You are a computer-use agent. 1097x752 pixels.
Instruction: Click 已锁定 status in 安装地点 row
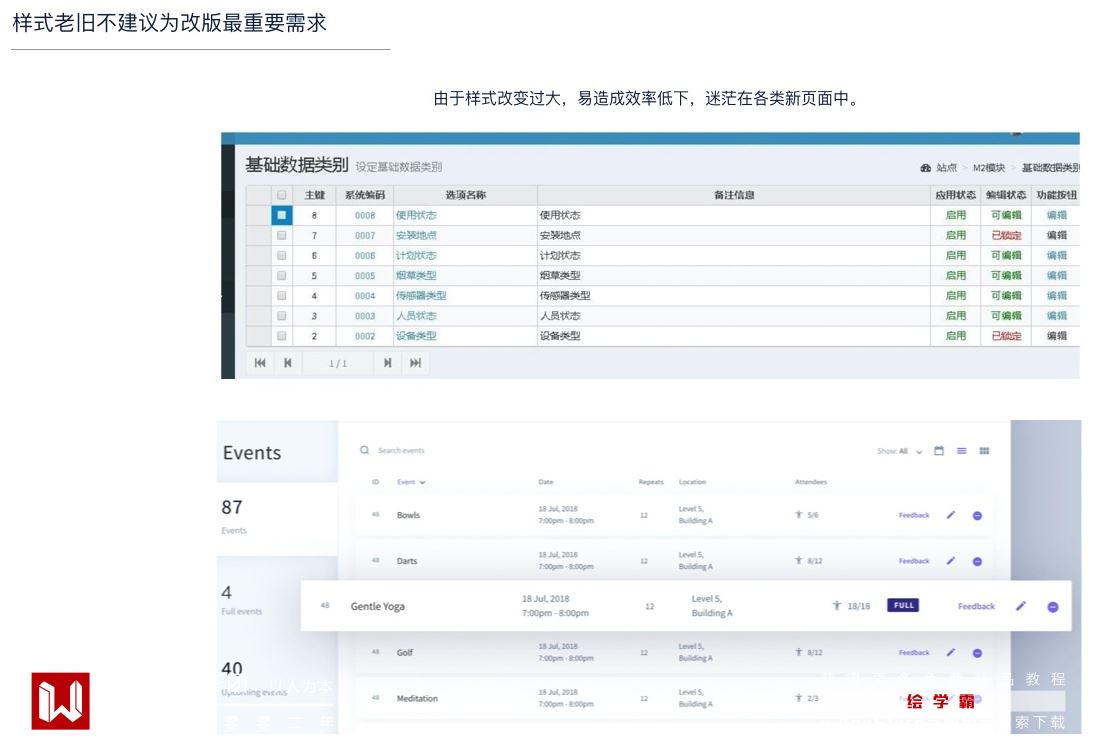tap(1005, 236)
